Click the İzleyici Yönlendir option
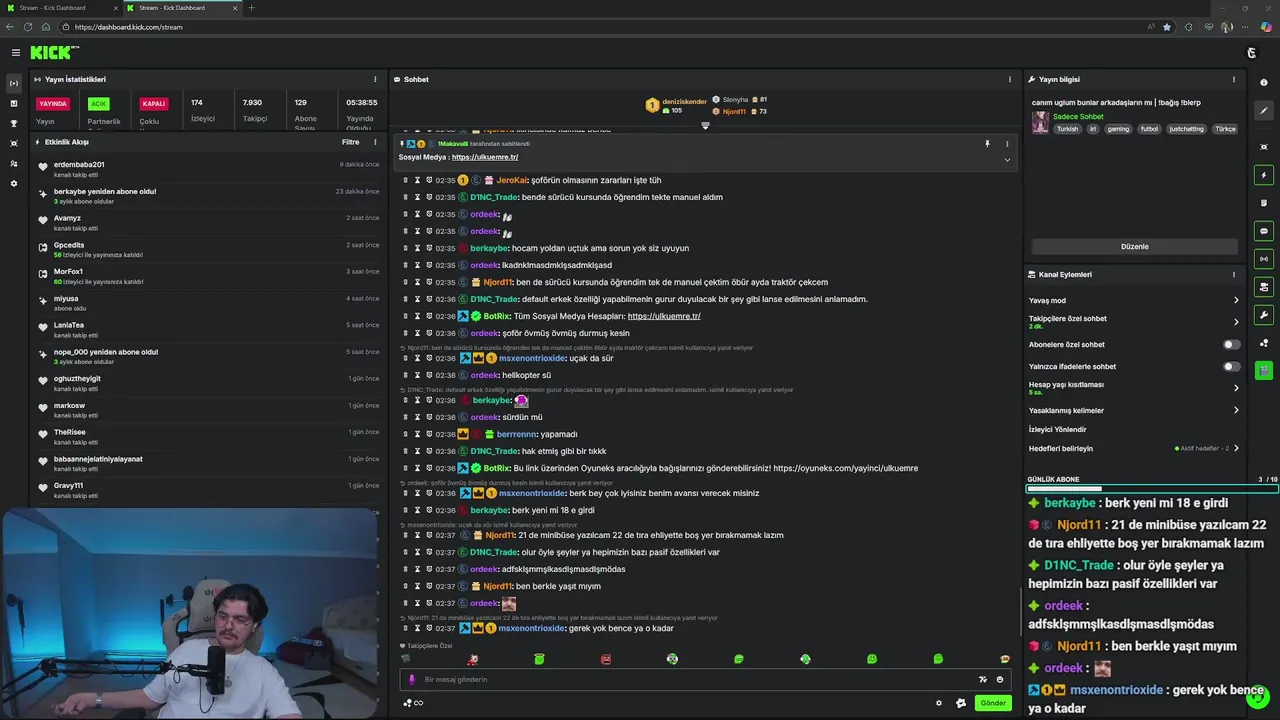The image size is (1280, 720). 1058,429
